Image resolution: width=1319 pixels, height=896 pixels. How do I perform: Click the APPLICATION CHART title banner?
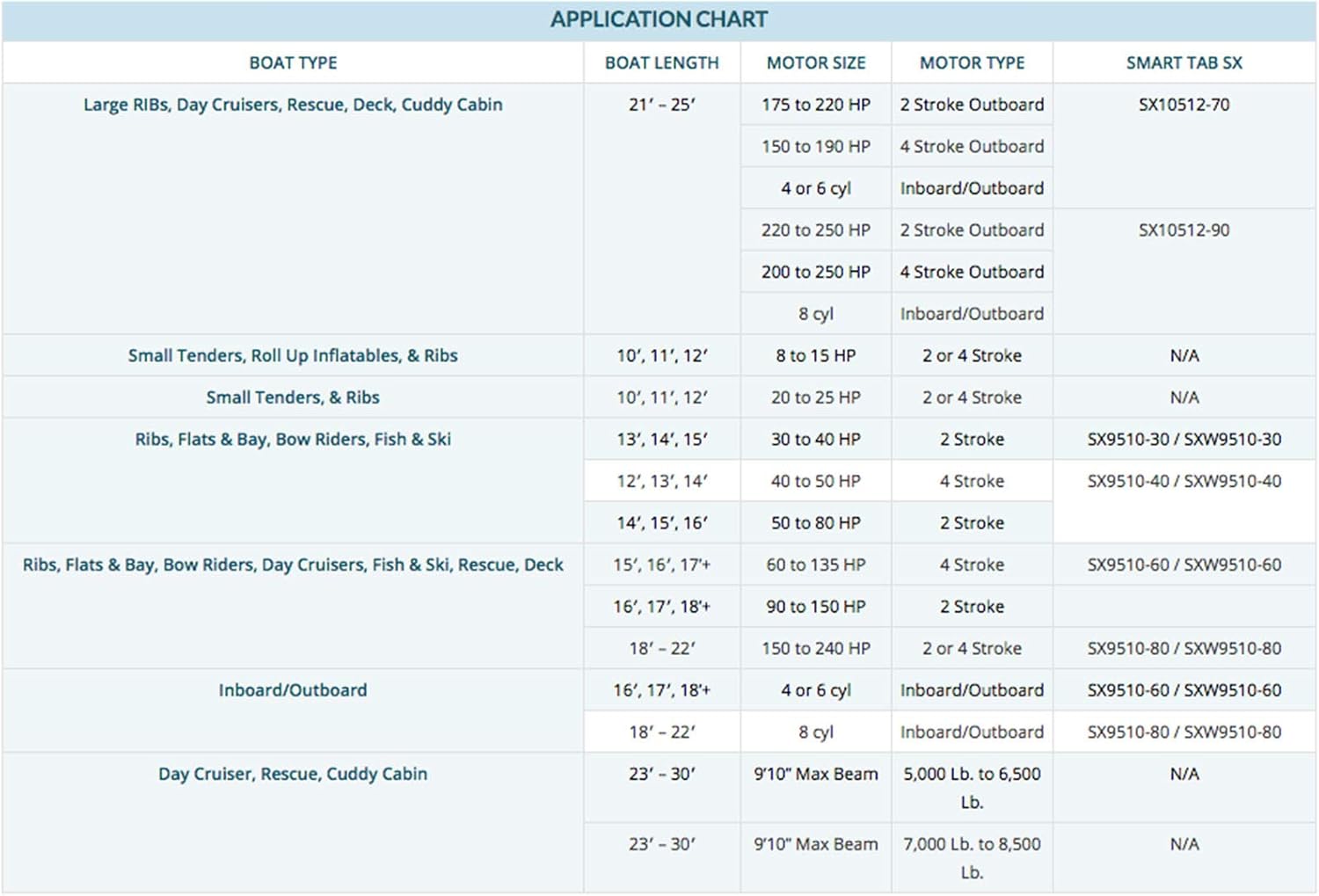659,19
